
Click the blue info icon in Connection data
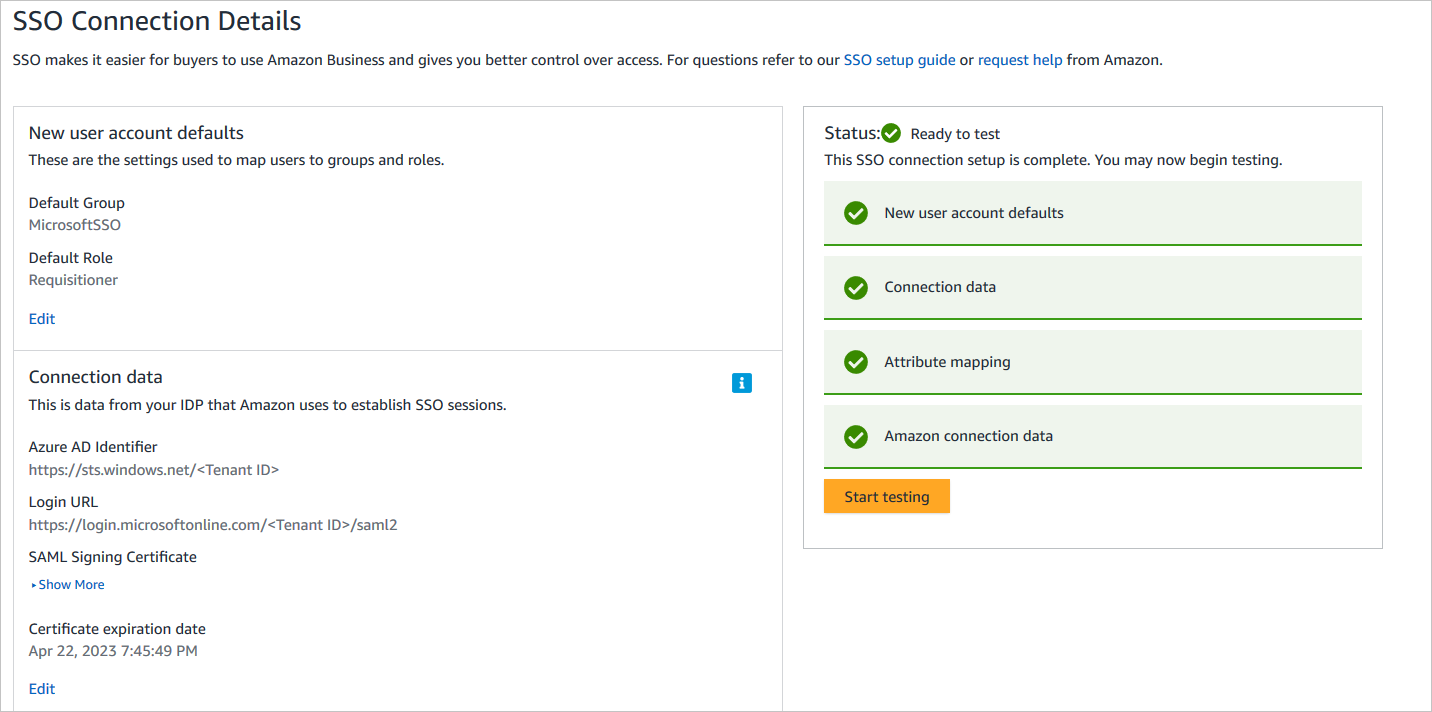pyautogui.click(x=742, y=383)
